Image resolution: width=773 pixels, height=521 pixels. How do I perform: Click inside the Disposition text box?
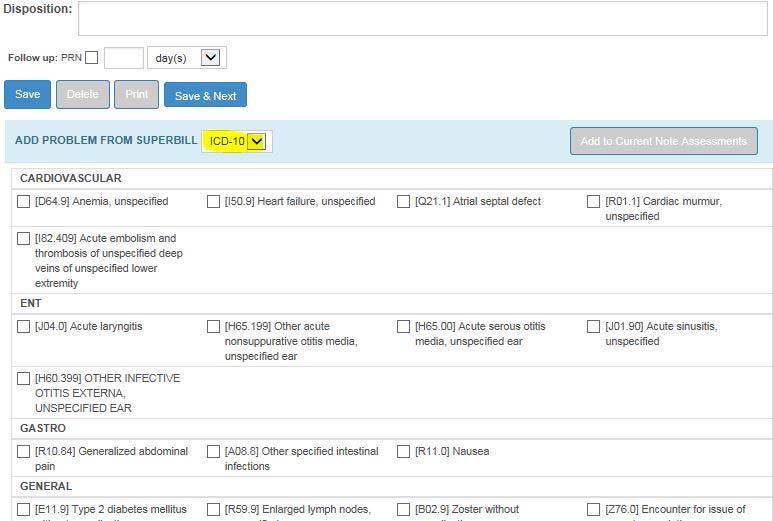tap(422, 18)
